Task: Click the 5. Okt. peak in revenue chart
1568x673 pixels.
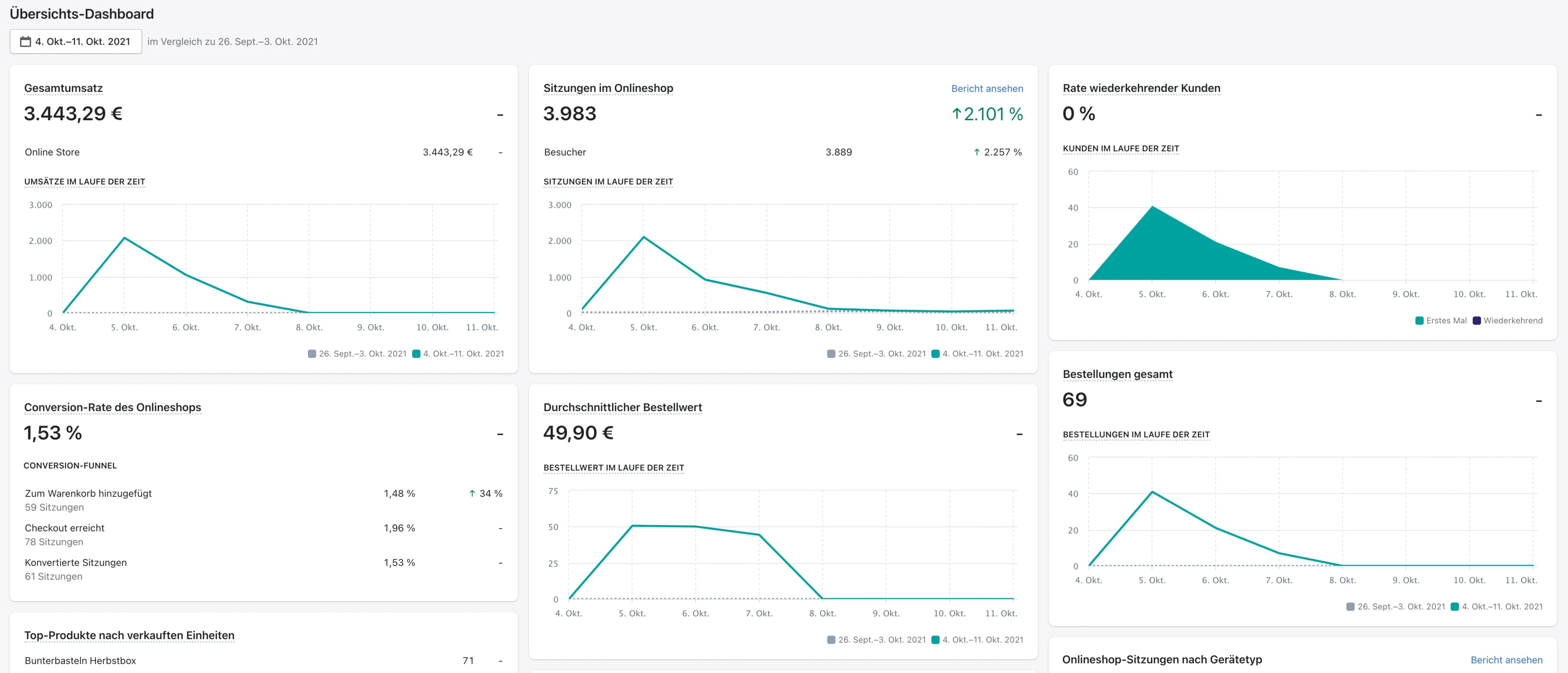Action: coord(124,237)
